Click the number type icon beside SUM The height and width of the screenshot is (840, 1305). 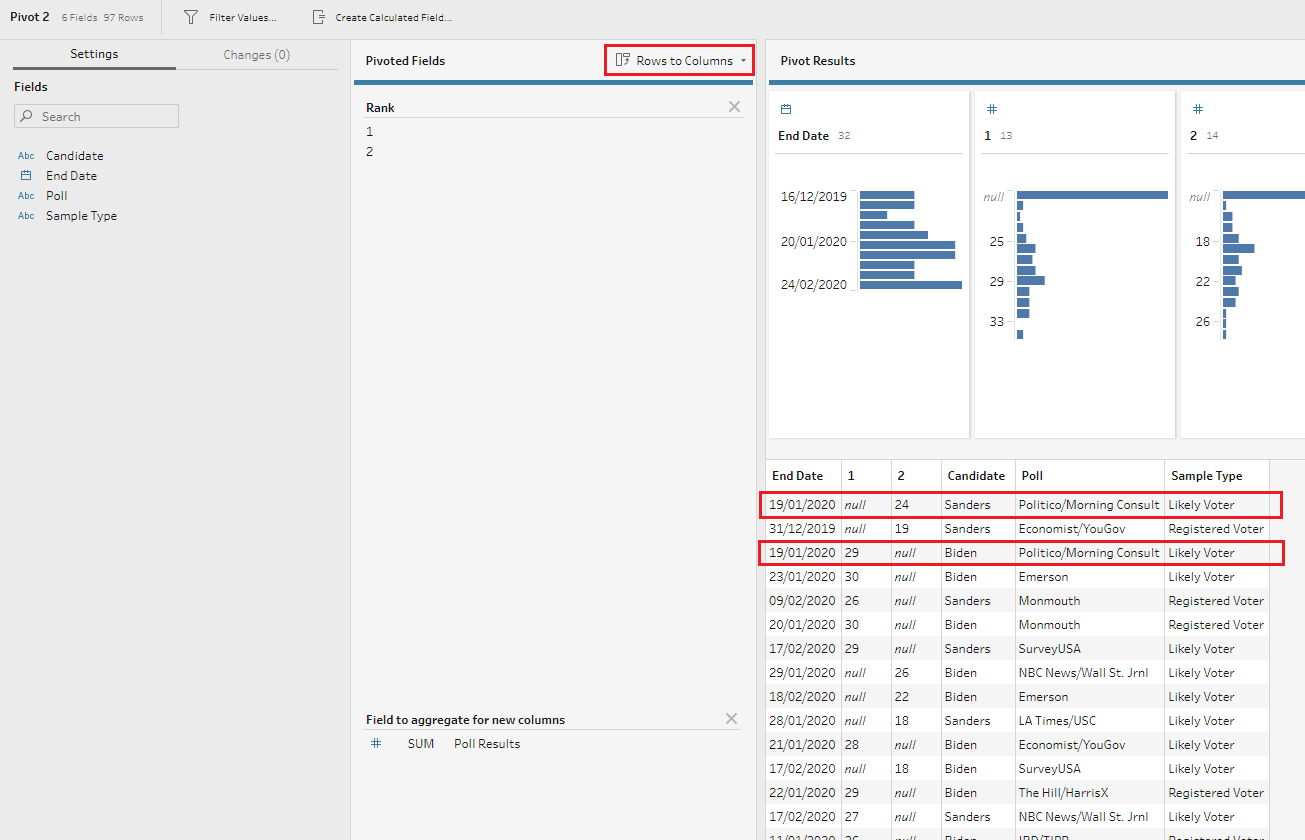[x=376, y=744]
